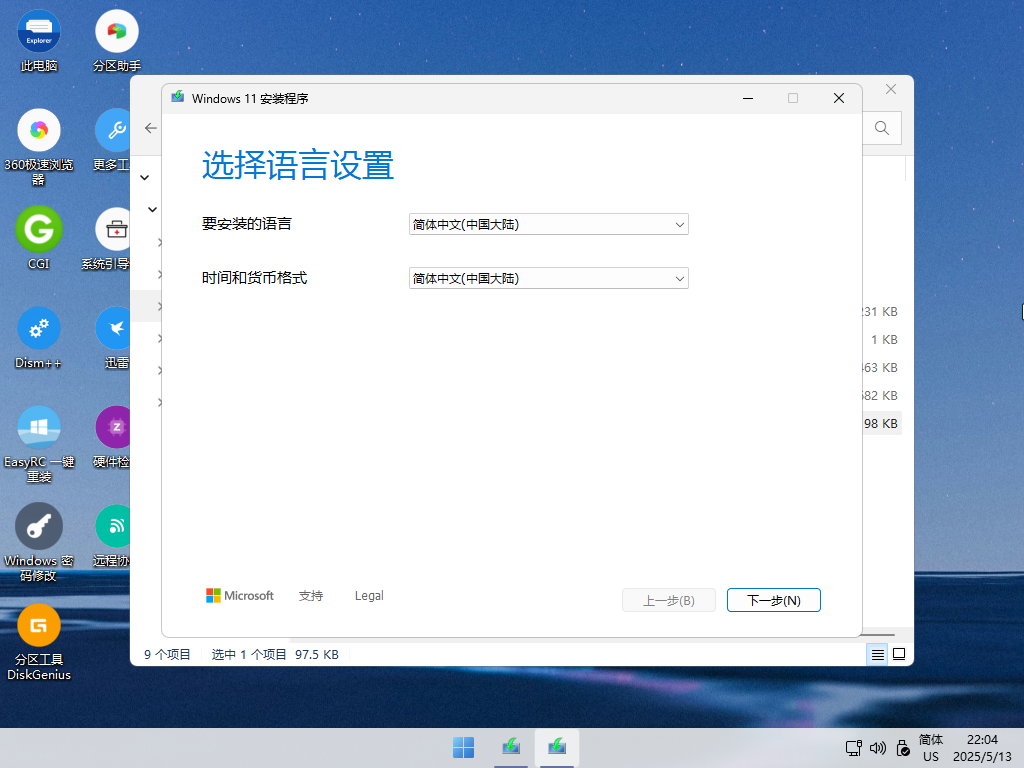The image size is (1024, 768).
Task: Switch to the first setup taskbar icon
Action: point(511,748)
